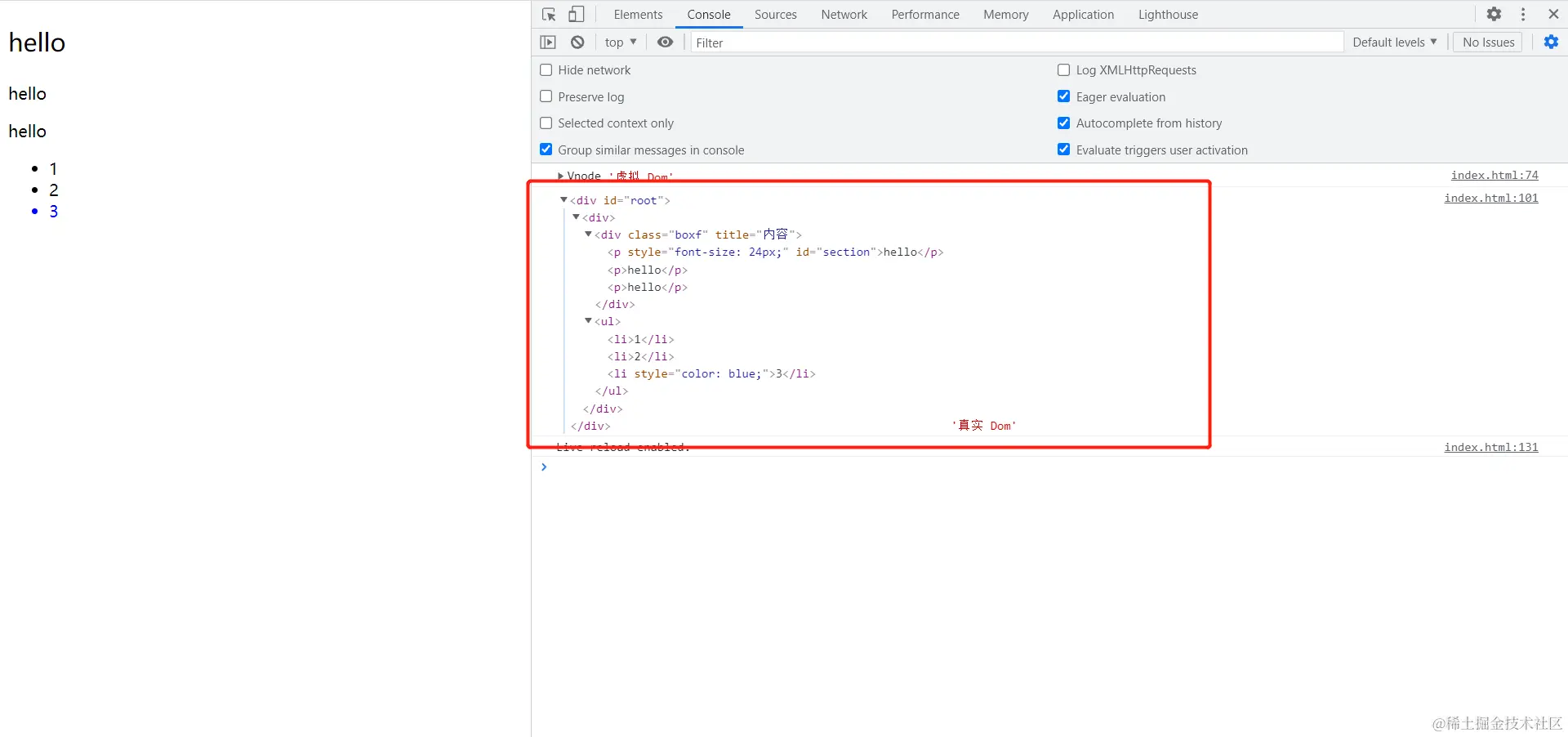Open source link index.html:101

1491,199
